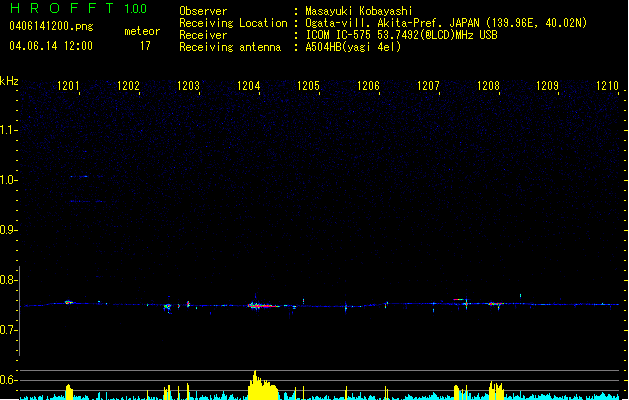Screen dimensions: 629x400
Task: Click the 'meteor' label
Action: click(142, 31)
